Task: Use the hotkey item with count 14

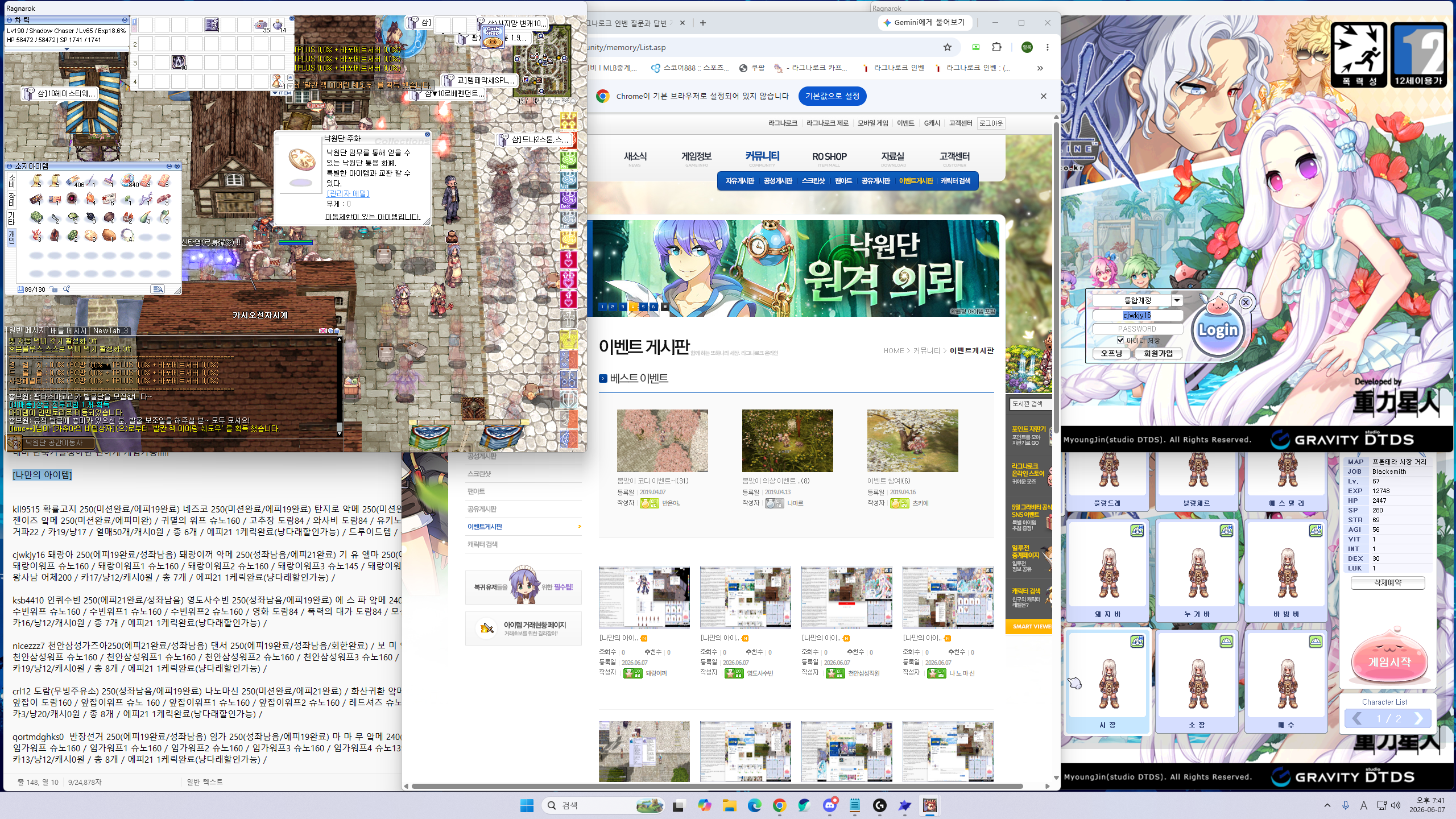Action: click(278, 25)
